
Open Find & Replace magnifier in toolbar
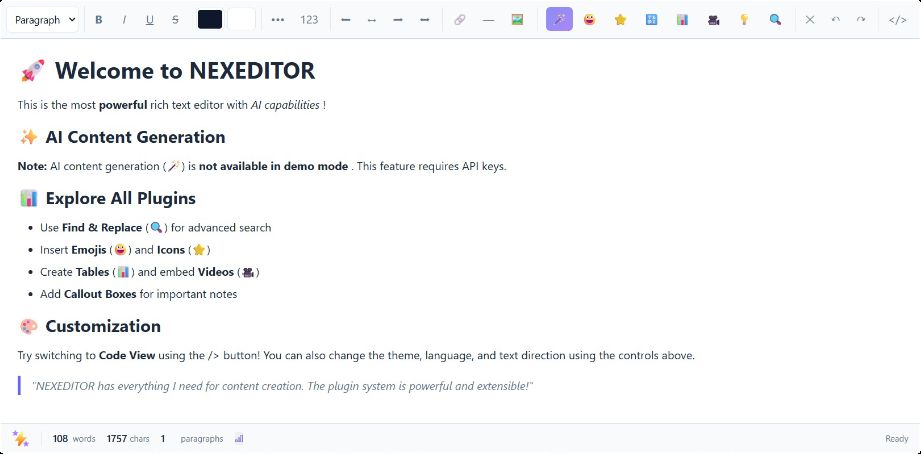pos(775,19)
